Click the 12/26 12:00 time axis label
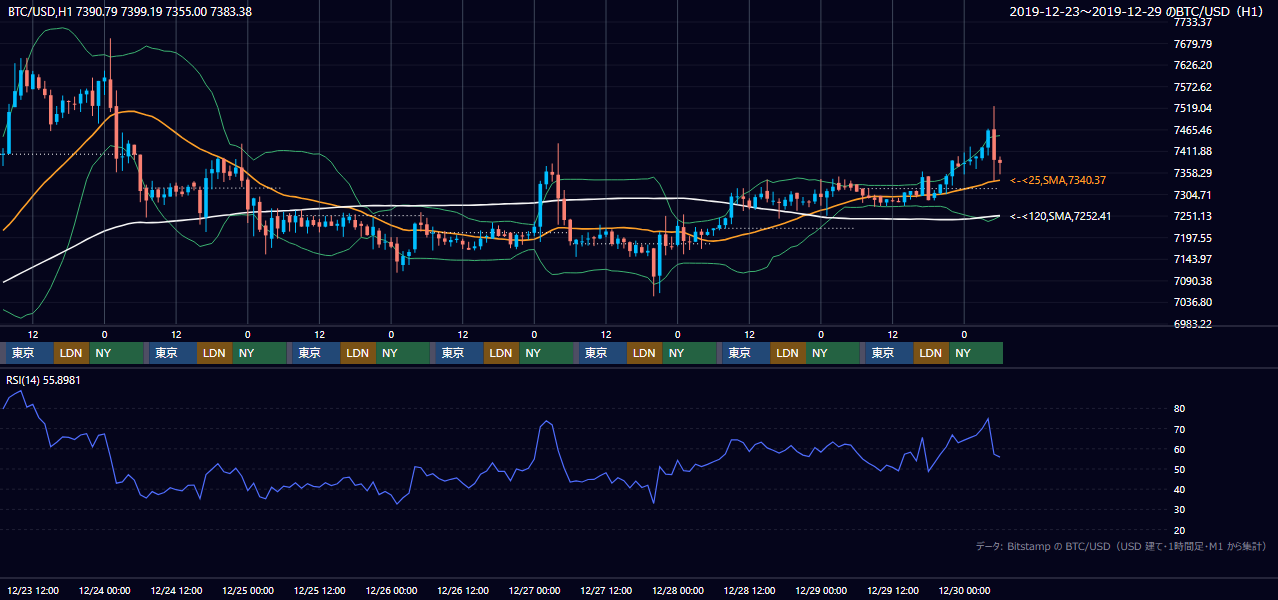1278x600 pixels. (463, 591)
